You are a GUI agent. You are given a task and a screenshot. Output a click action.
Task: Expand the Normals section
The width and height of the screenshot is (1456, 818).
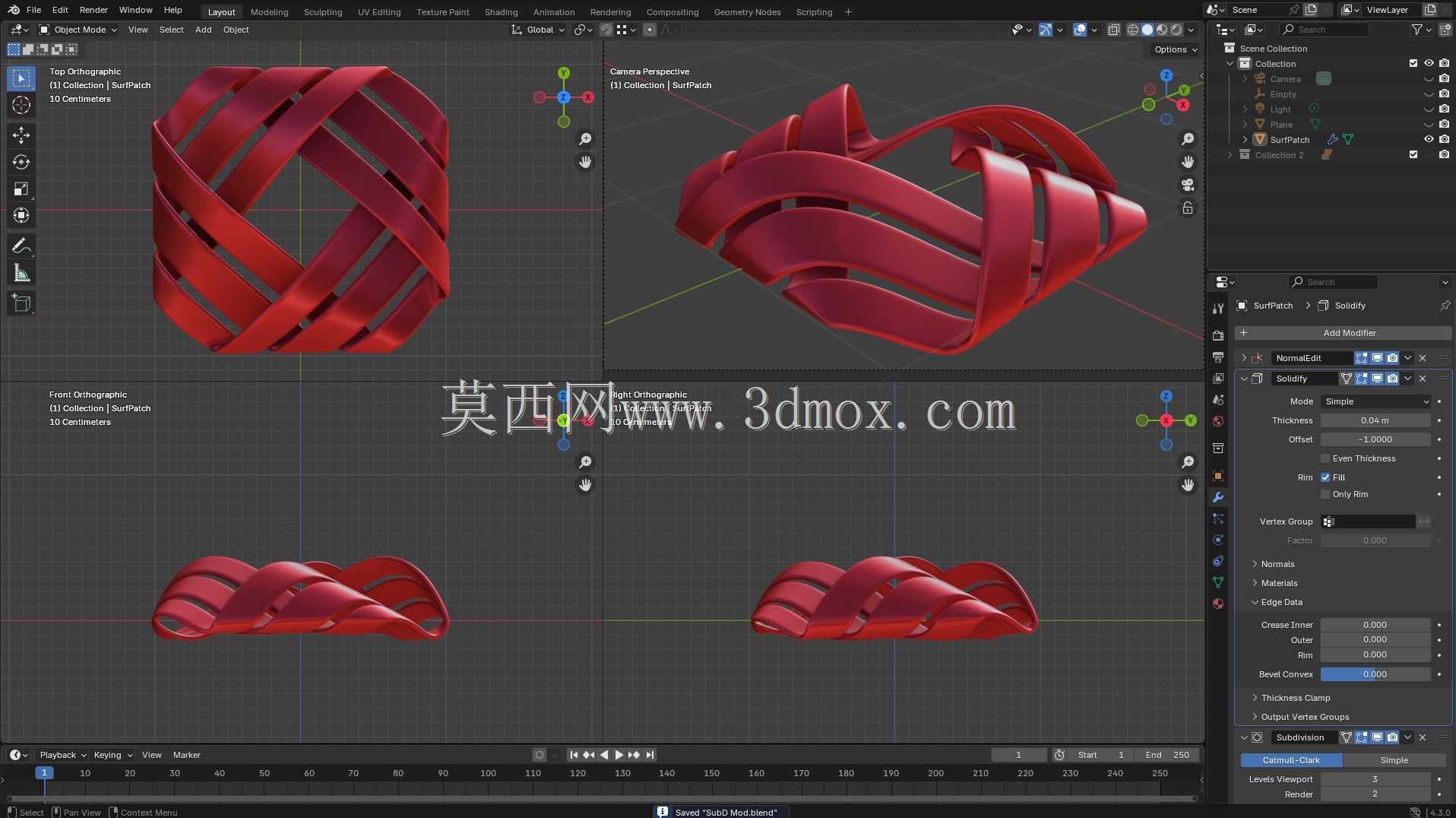click(1277, 564)
